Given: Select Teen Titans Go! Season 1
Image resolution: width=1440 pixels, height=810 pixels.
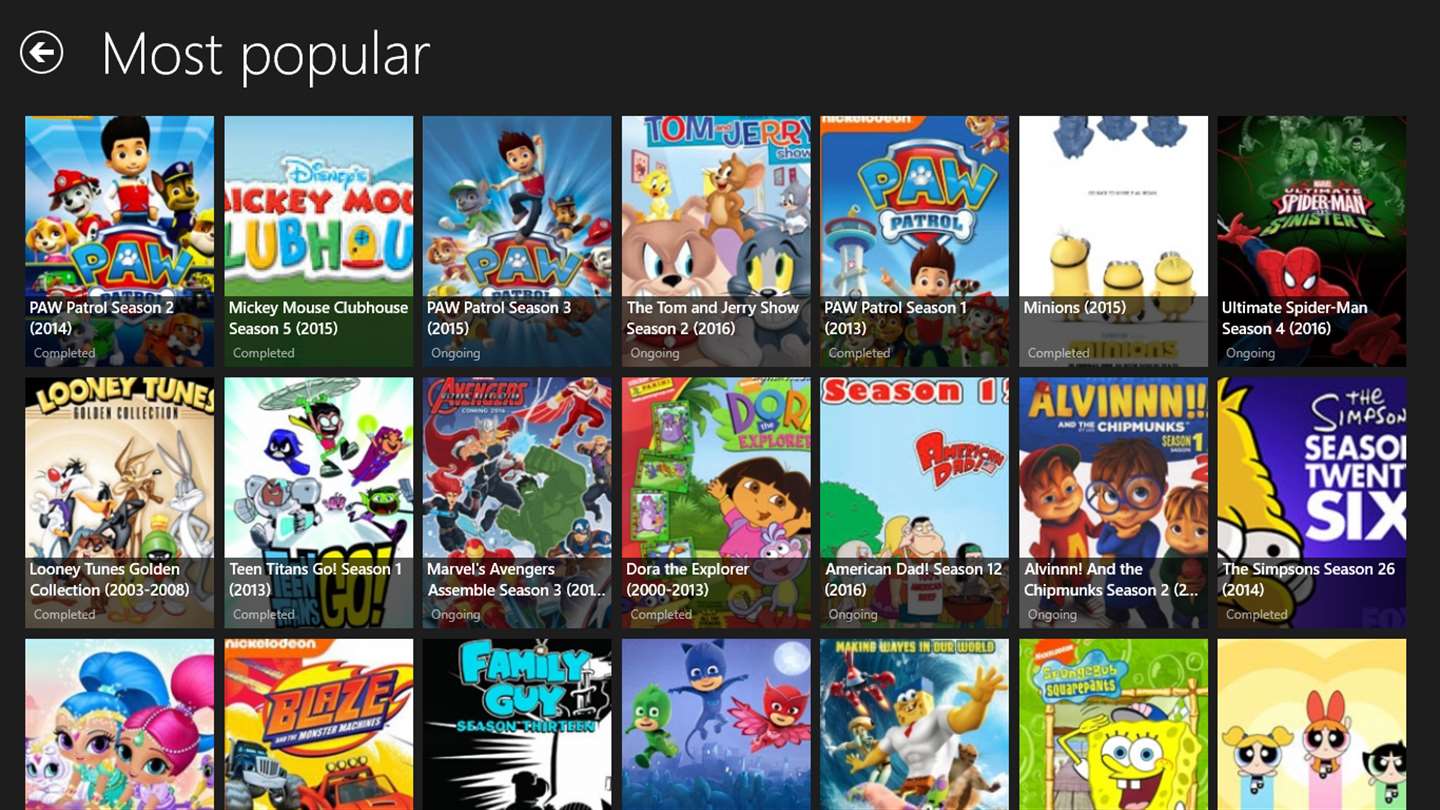Looking at the screenshot, I should click(x=318, y=503).
